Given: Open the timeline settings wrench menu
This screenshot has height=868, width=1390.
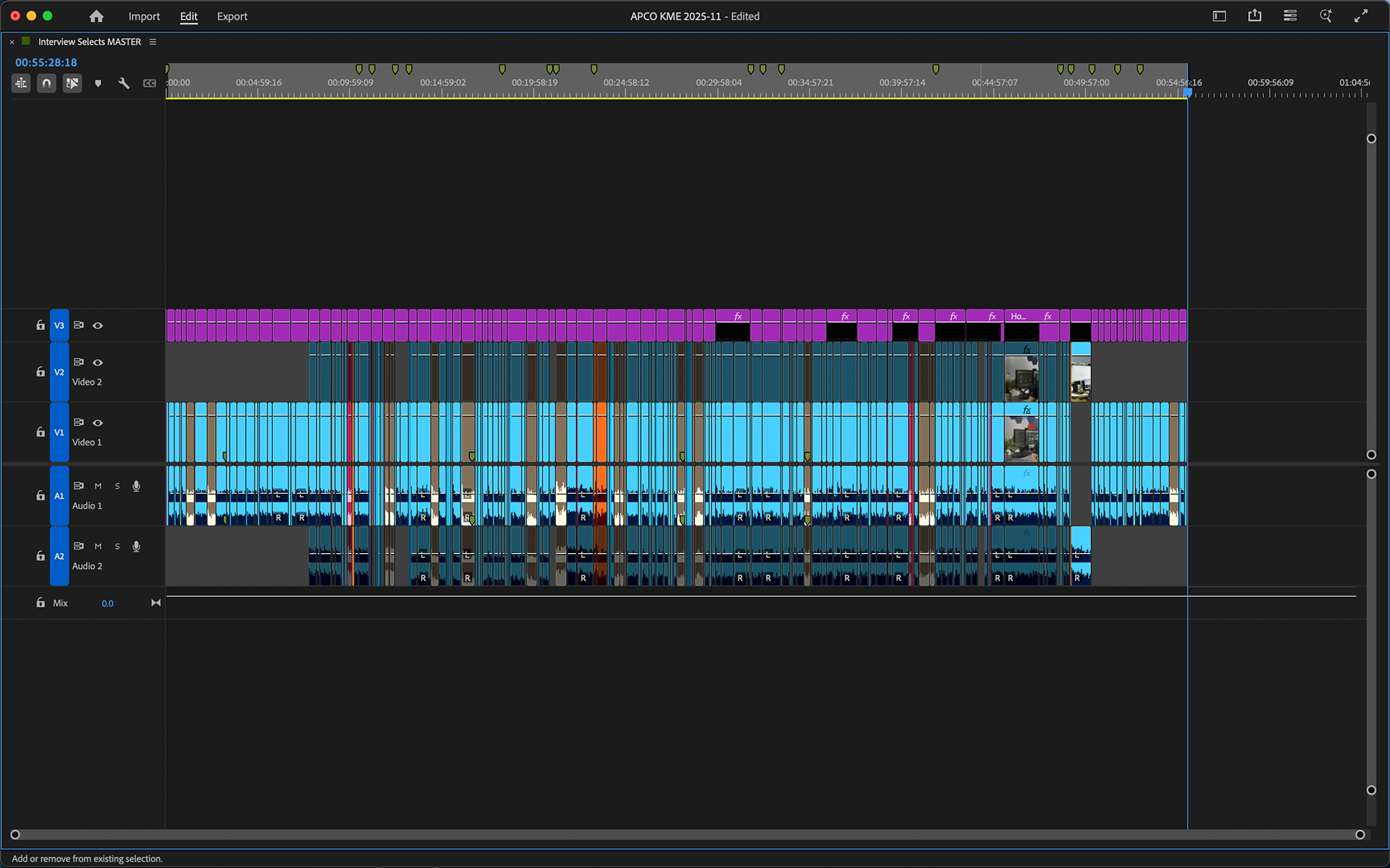Looking at the screenshot, I should click(124, 83).
